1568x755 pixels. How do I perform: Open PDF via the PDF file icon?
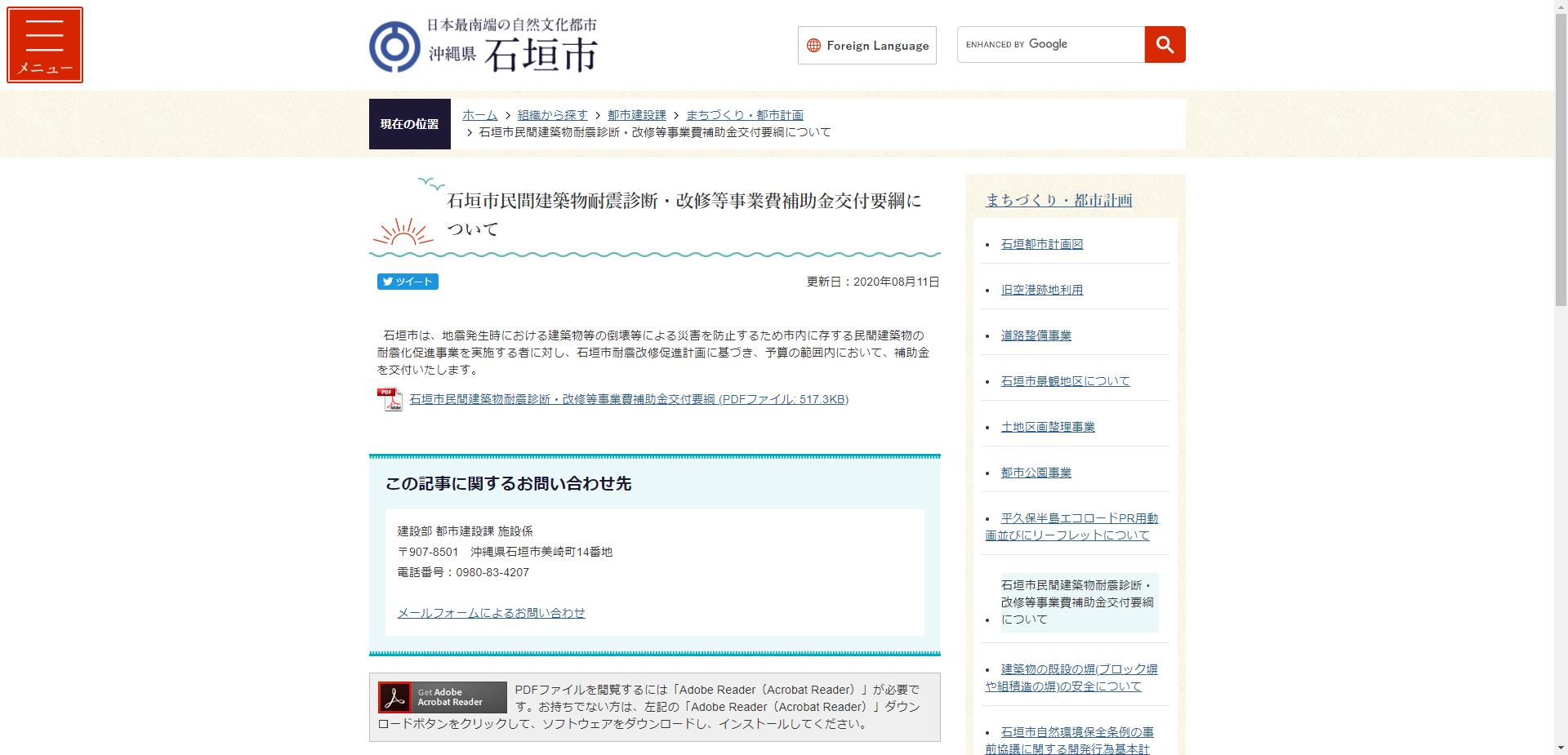(391, 399)
